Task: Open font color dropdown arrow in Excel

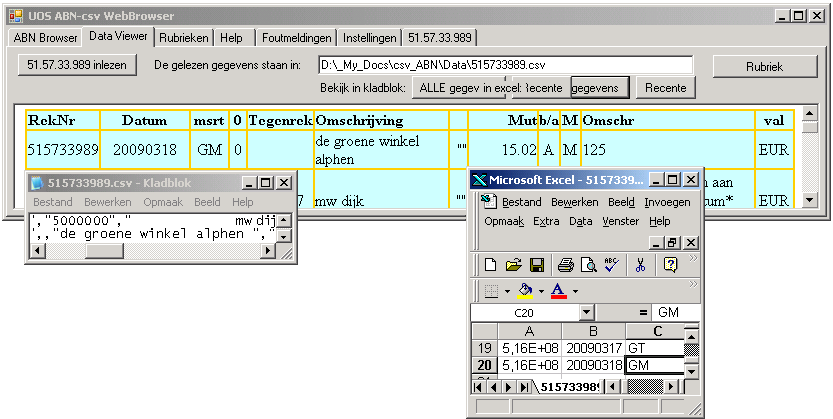Action: [575, 292]
